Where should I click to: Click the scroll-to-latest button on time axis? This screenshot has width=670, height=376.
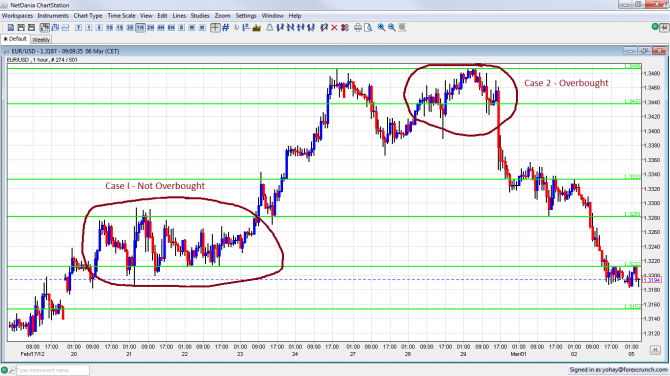[655, 350]
